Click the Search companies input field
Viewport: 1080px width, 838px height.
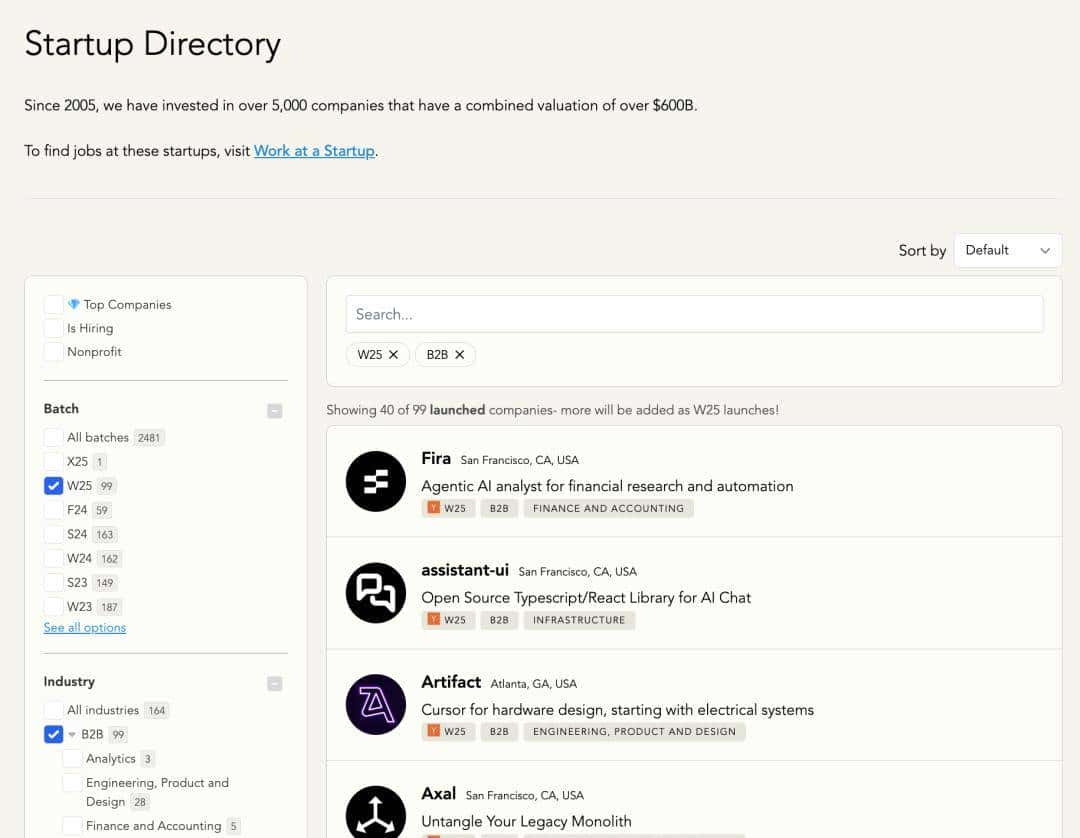point(694,314)
